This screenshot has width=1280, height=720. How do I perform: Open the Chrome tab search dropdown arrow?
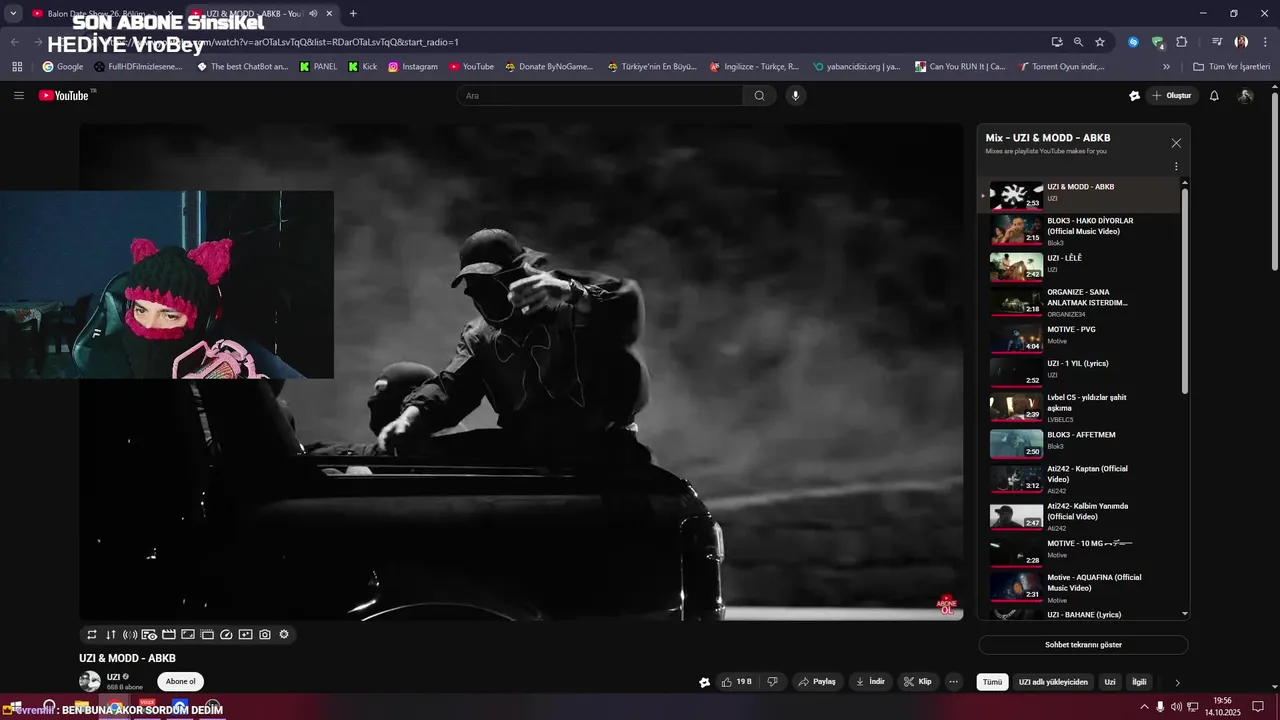click(x=13, y=13)
